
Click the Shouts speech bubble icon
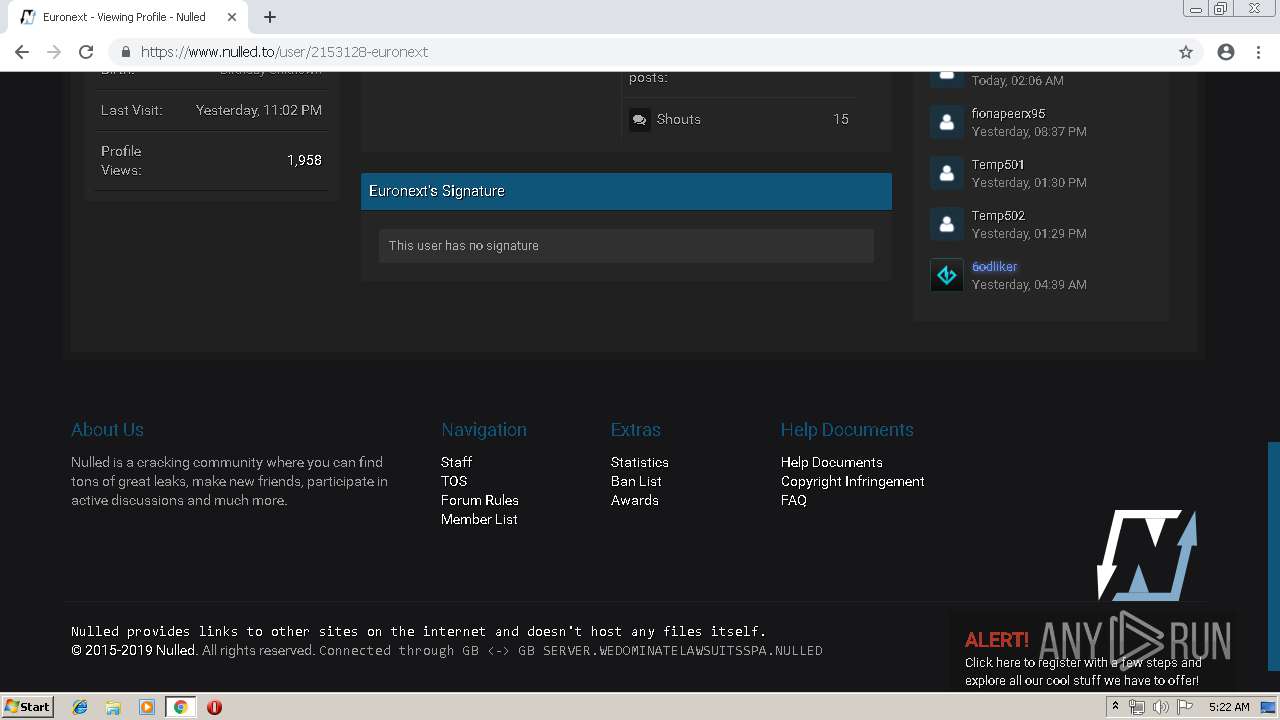click(639, 119)
